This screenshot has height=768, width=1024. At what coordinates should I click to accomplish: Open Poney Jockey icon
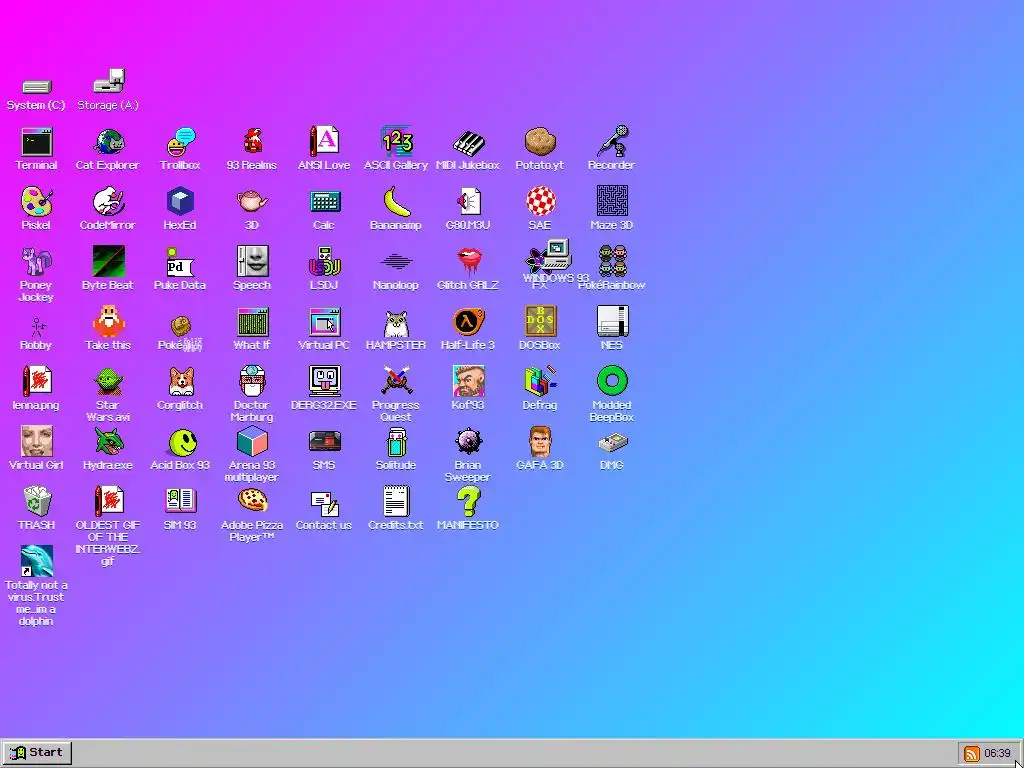click(36, 262)
